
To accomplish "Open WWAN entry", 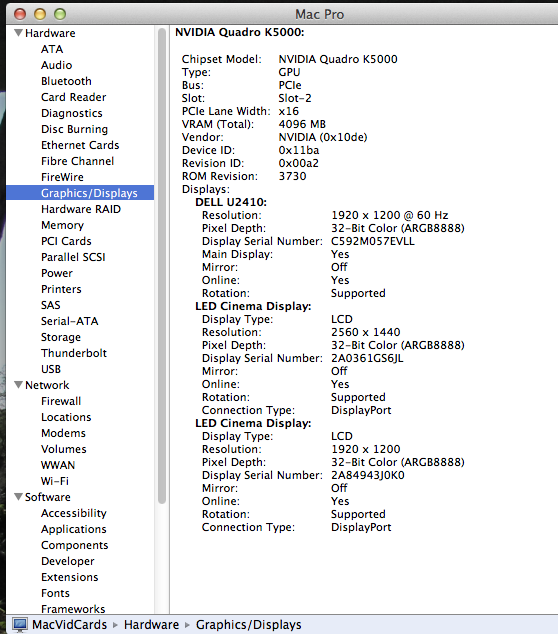I will (58, 465).
